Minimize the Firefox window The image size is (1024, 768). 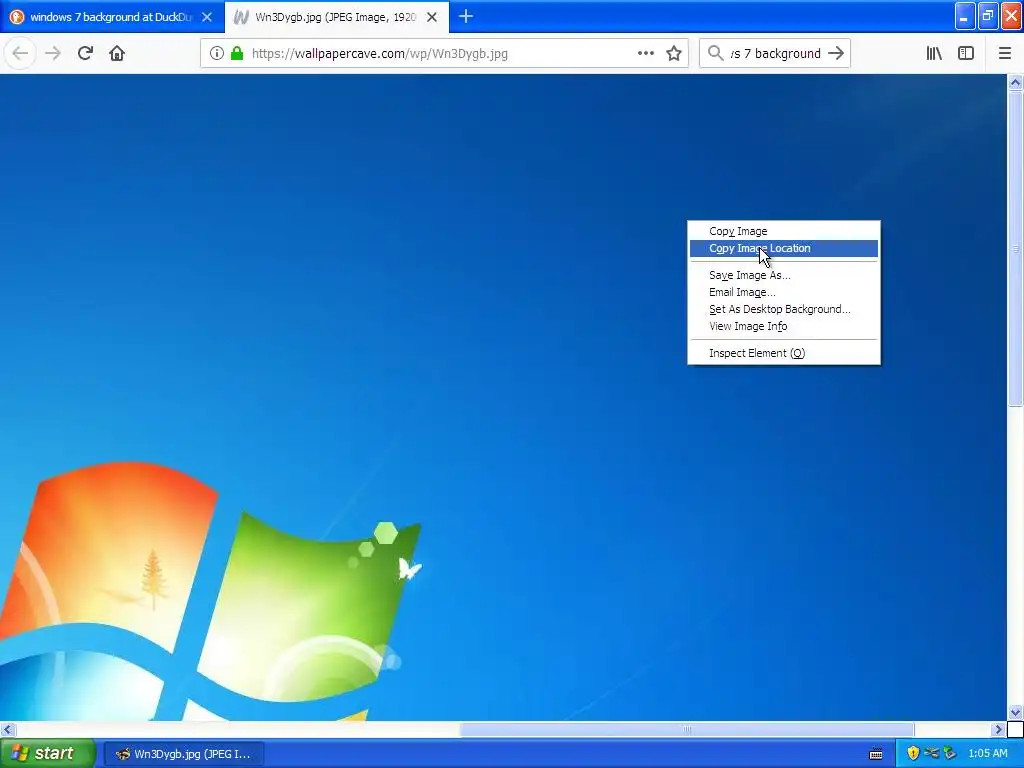pyautogui.click(x=965, y=16)
